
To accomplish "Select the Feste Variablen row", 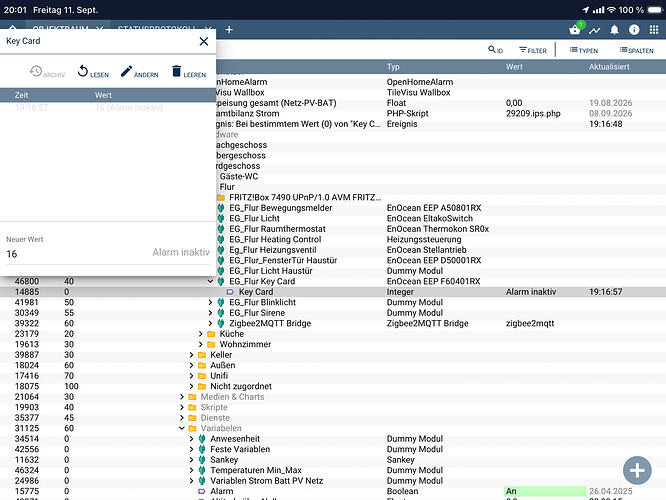I will (x=333, y=449).
